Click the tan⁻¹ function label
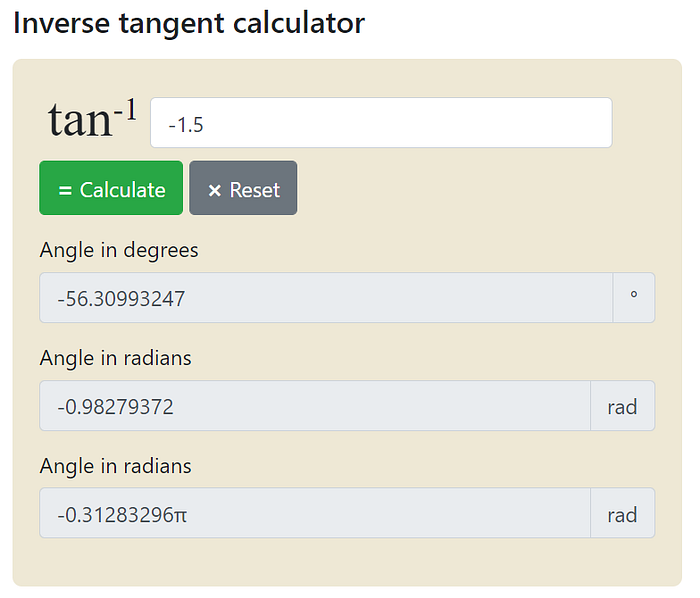This screenshot has width=700, height=598. coord(92,118)
